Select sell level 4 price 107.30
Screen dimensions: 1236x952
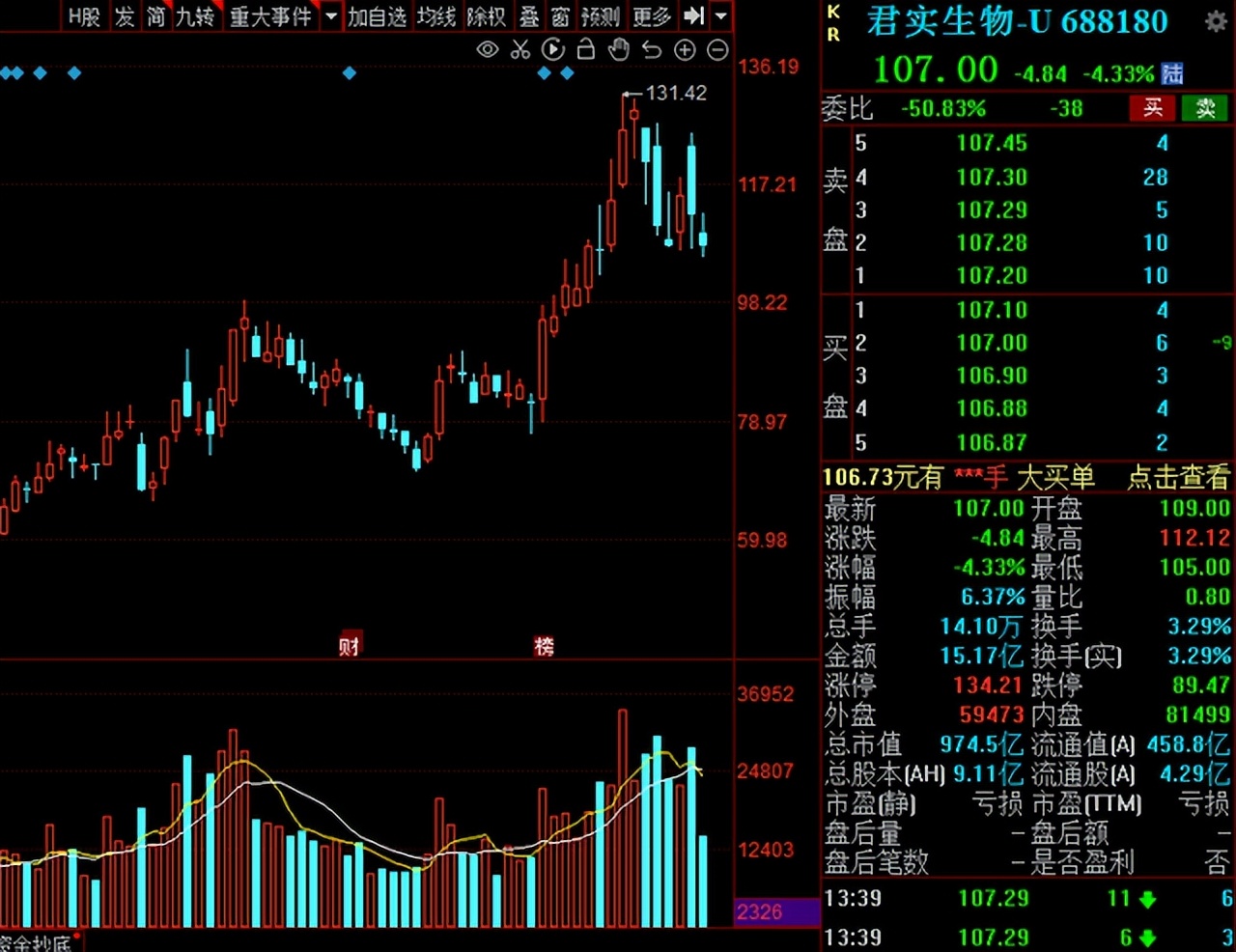[992, 177]
